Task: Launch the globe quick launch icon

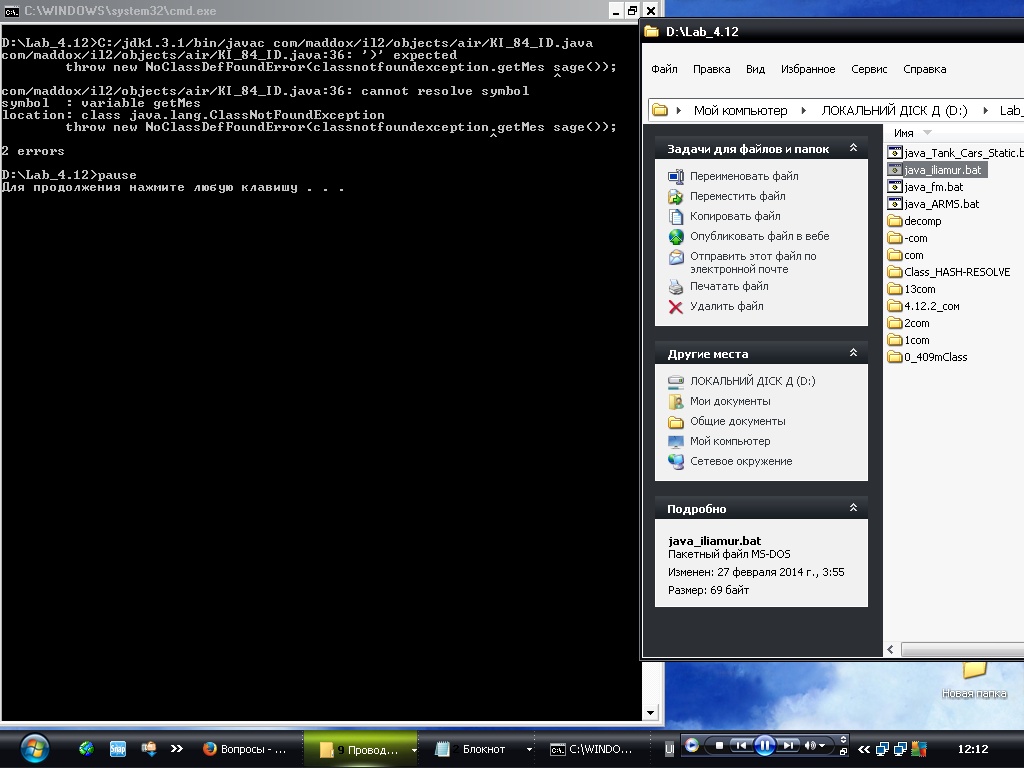Action: coord(86,748)
